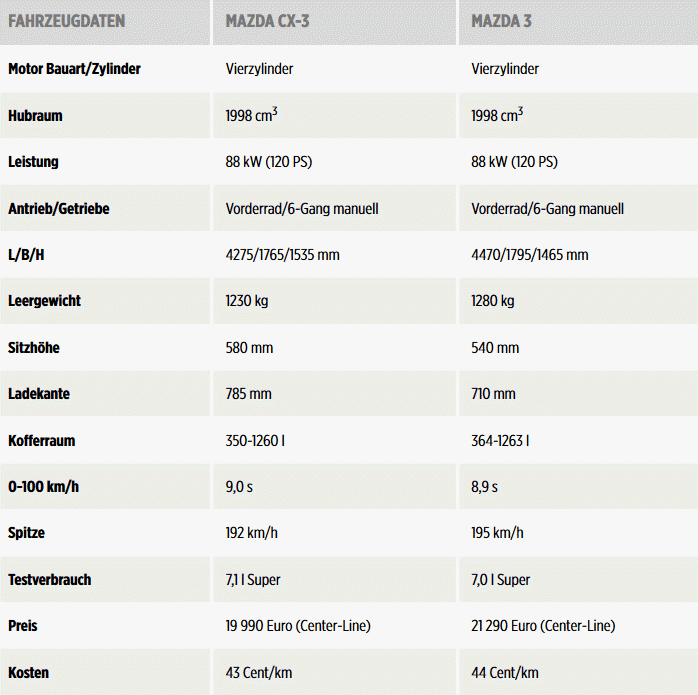Select the 43 Cent/km cost cell
Viewport: 698px width, 695px height.
click(260, 673)
